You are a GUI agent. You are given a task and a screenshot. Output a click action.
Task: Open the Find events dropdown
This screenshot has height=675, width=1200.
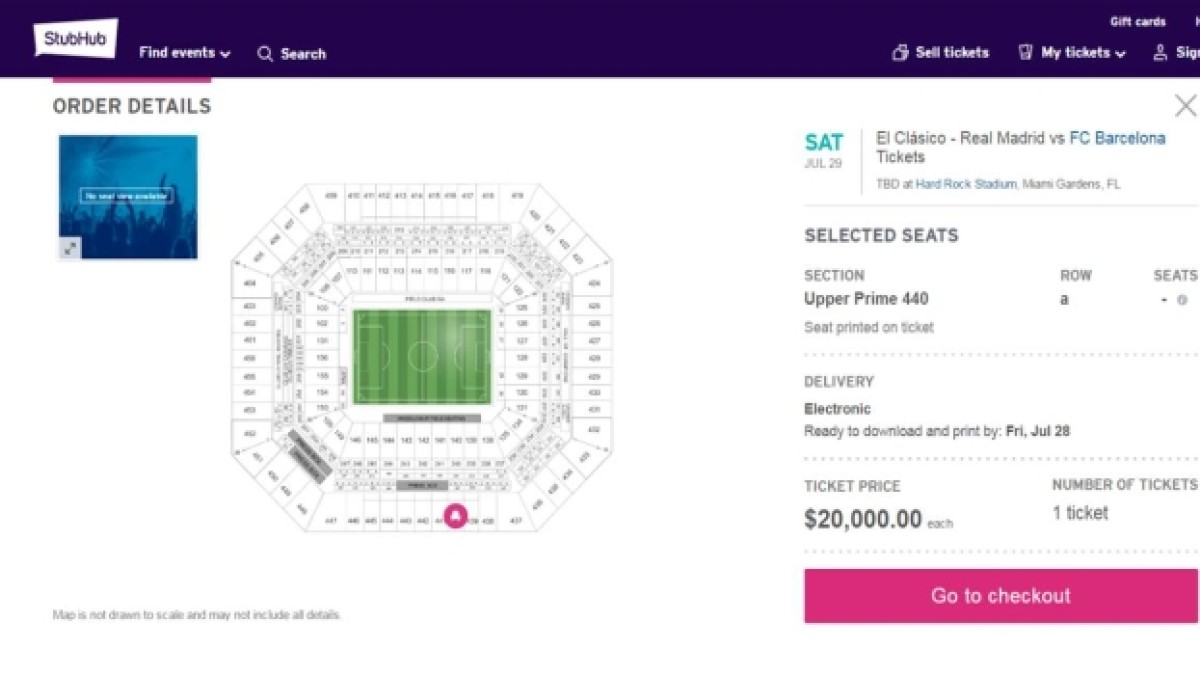184,53
